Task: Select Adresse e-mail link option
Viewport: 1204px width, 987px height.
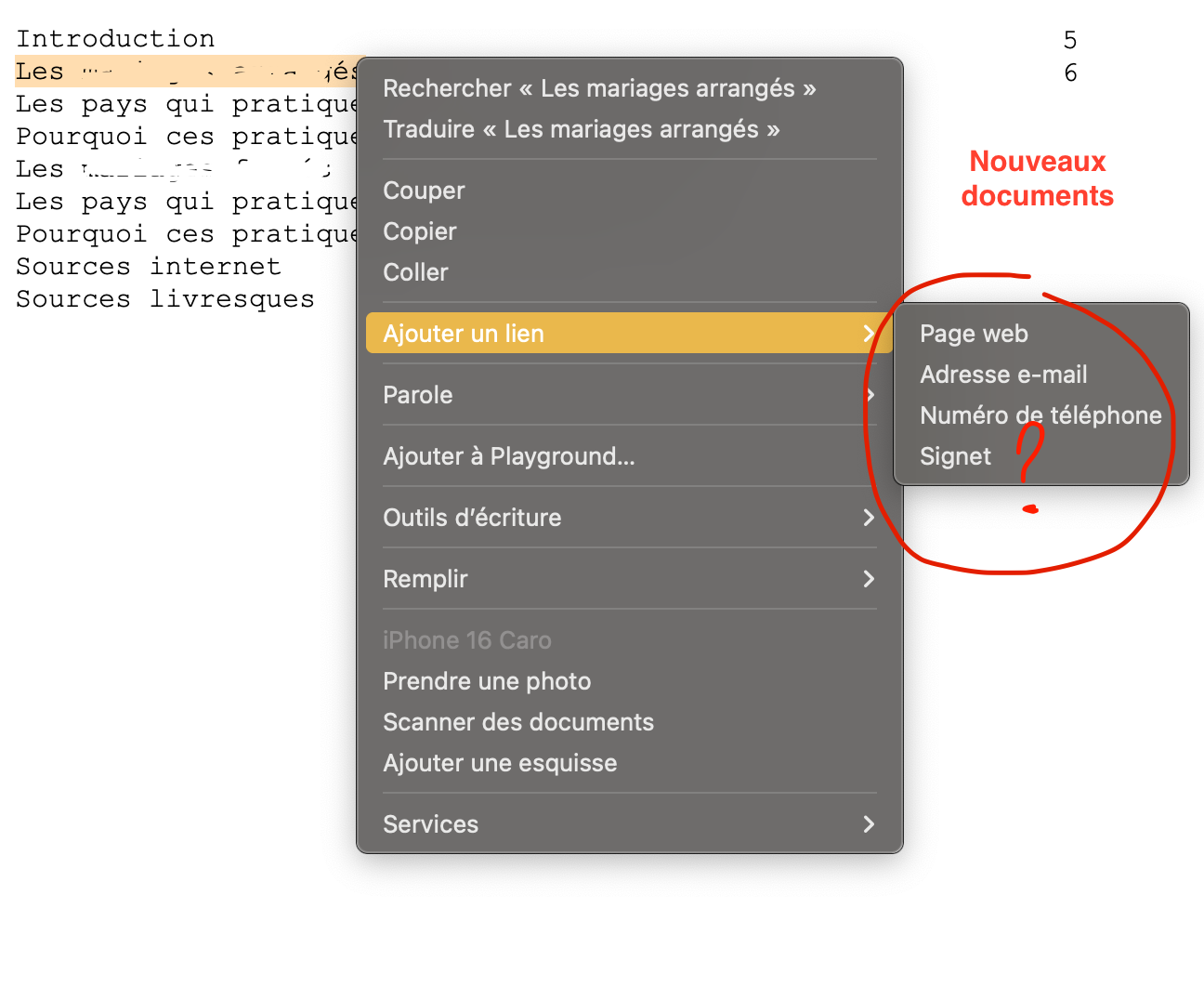Action: 1003,375
